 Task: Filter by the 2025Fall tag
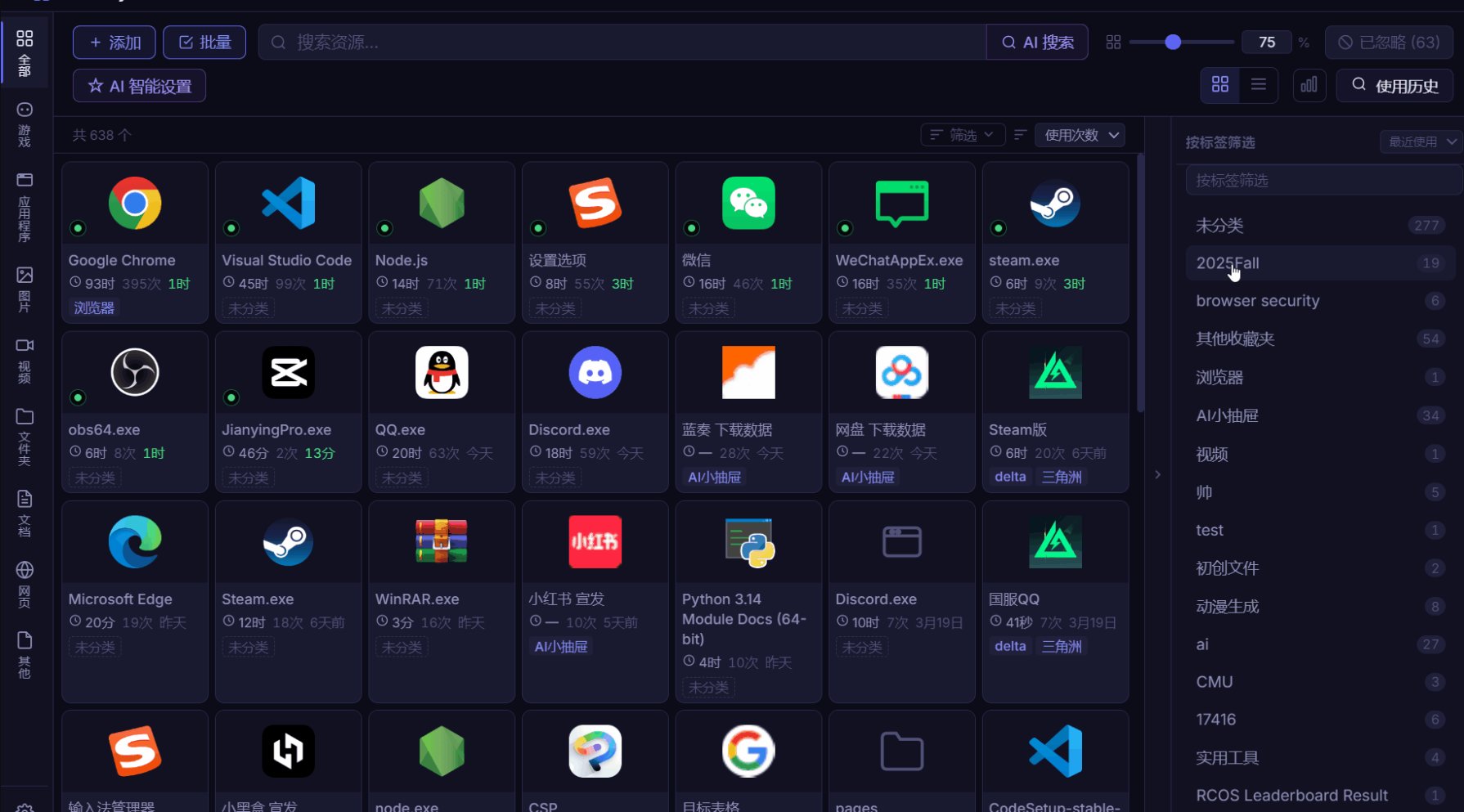pos(1320,263)
